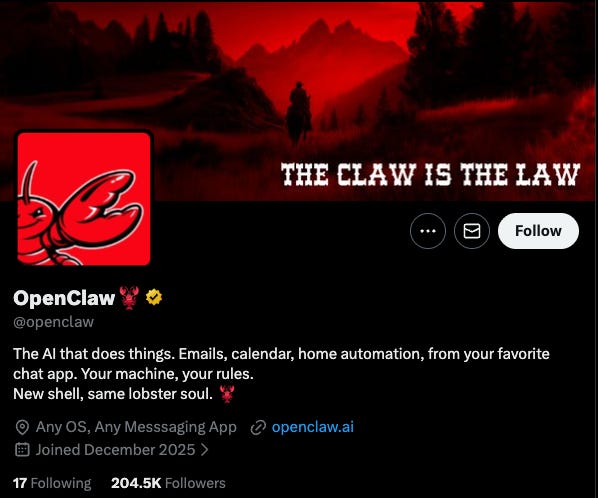
Task: Open Joined December 2025 account details
Action: point(115,450)
